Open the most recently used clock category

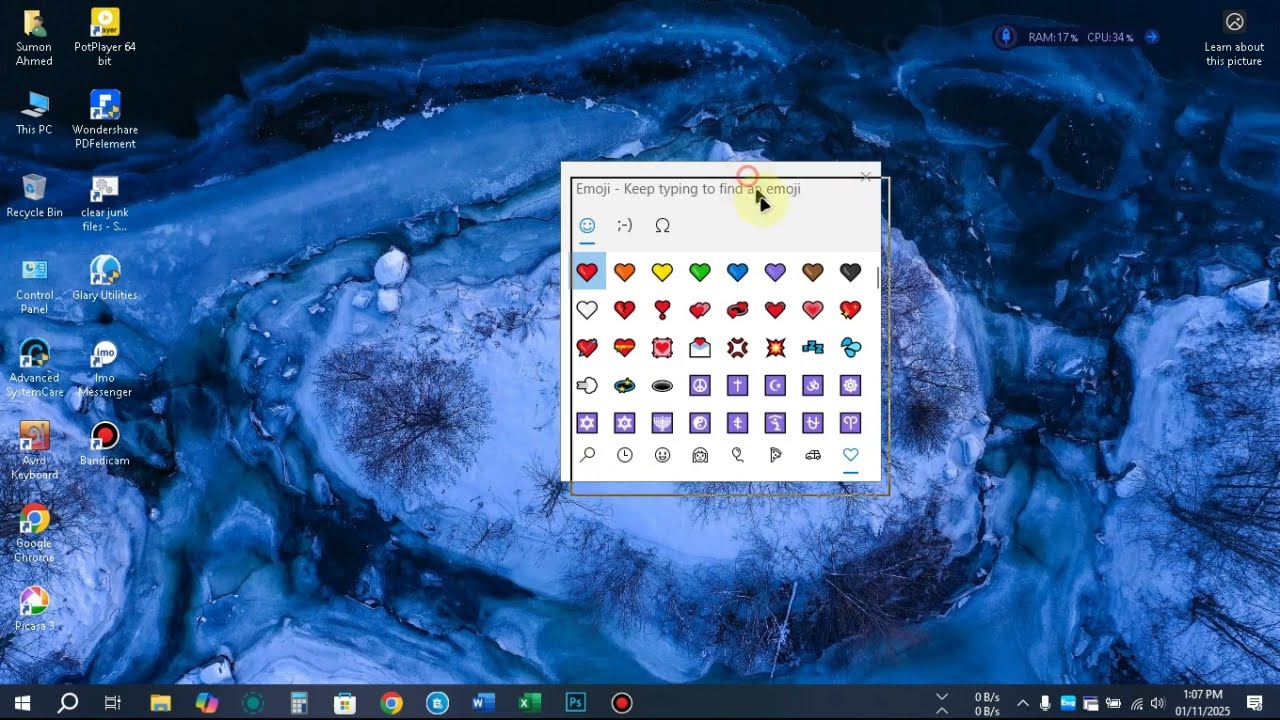click(x=625, y=455)
